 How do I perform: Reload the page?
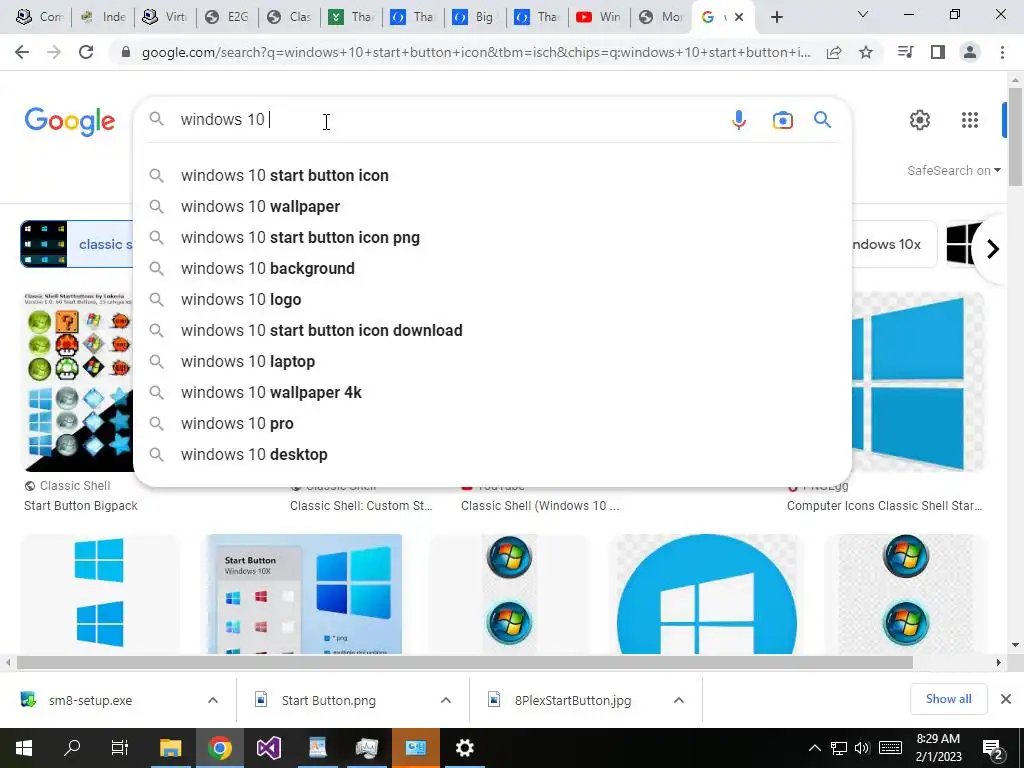[x=86, y=52]
